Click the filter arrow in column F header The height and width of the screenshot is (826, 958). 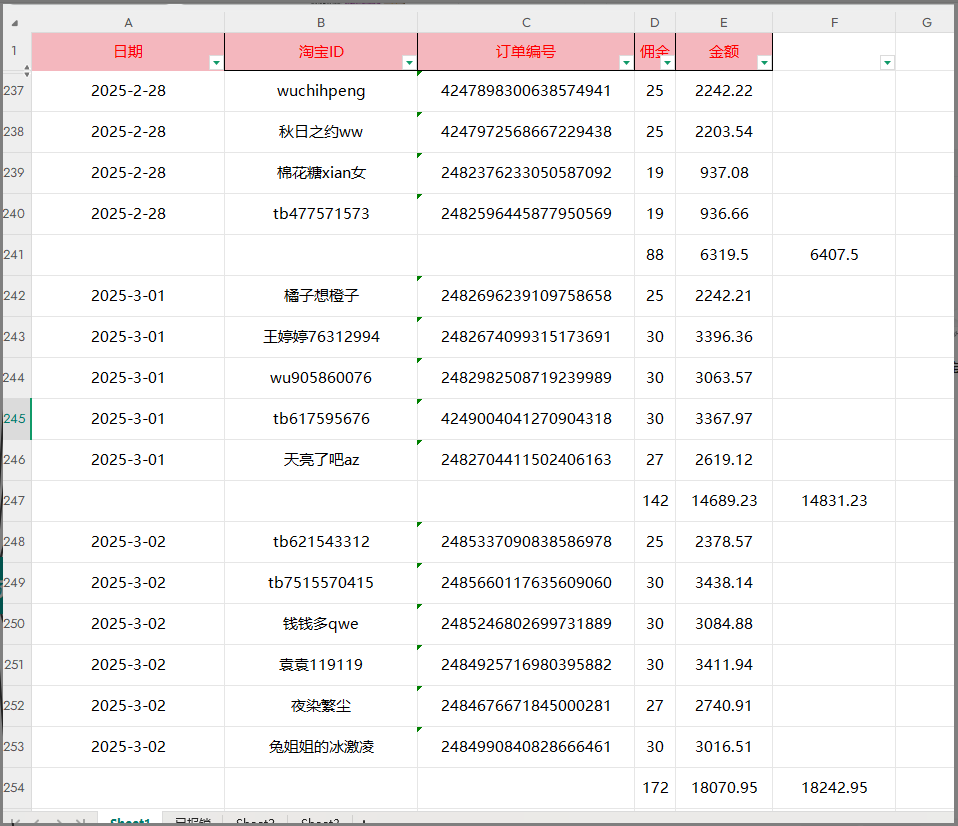[x=886, y=62]
